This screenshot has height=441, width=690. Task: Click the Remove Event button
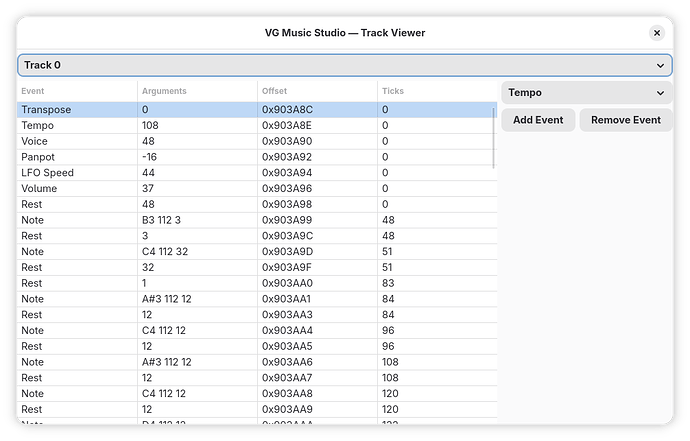pos(625,120)
